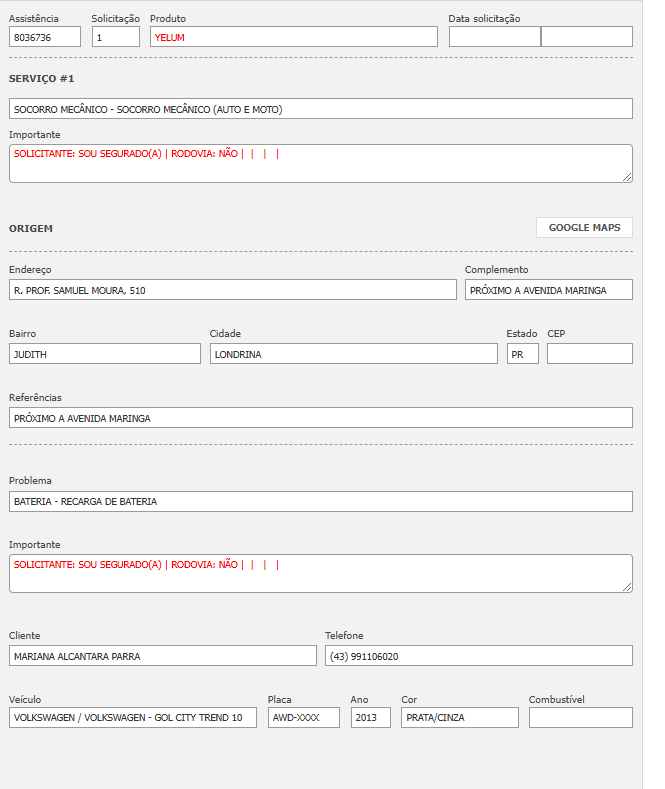Select the Produto field showing YELUM
Screen dimensions: 665x789
293,37
